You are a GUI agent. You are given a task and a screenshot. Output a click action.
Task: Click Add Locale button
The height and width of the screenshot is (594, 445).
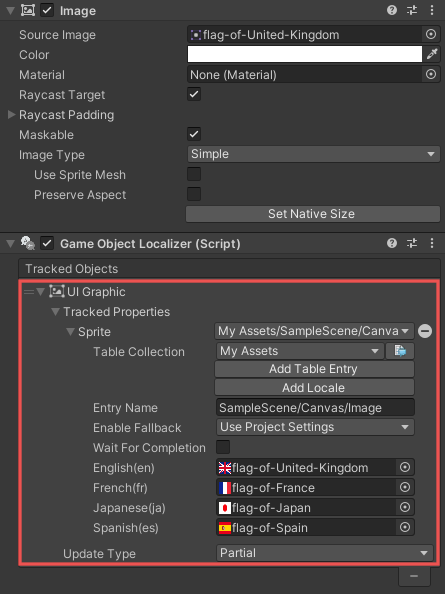[314, 388]
